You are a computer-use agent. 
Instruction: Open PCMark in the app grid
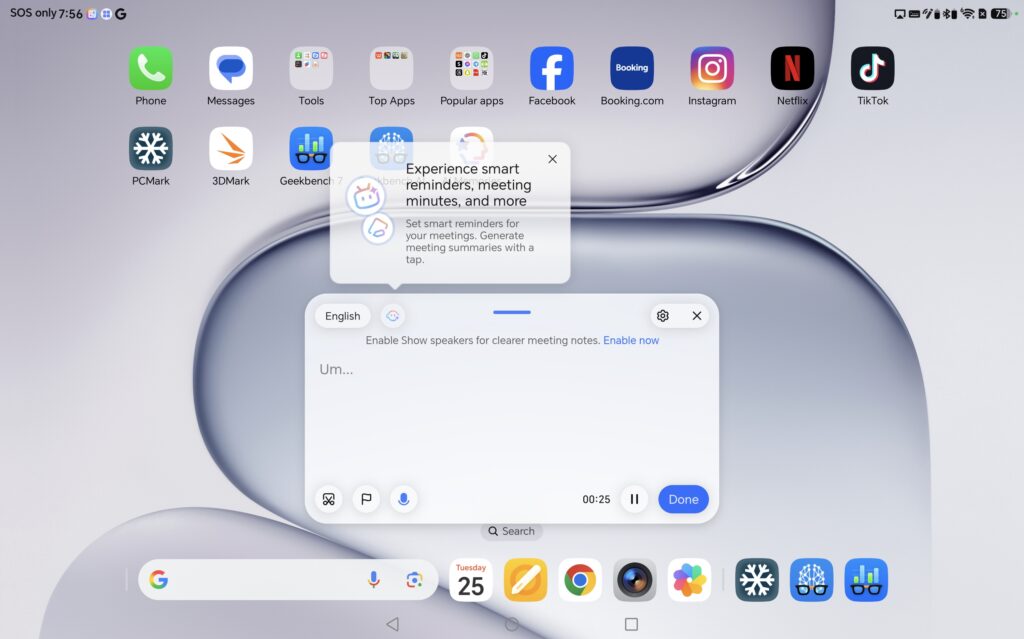pyautogui.click(x=150, y=148)
